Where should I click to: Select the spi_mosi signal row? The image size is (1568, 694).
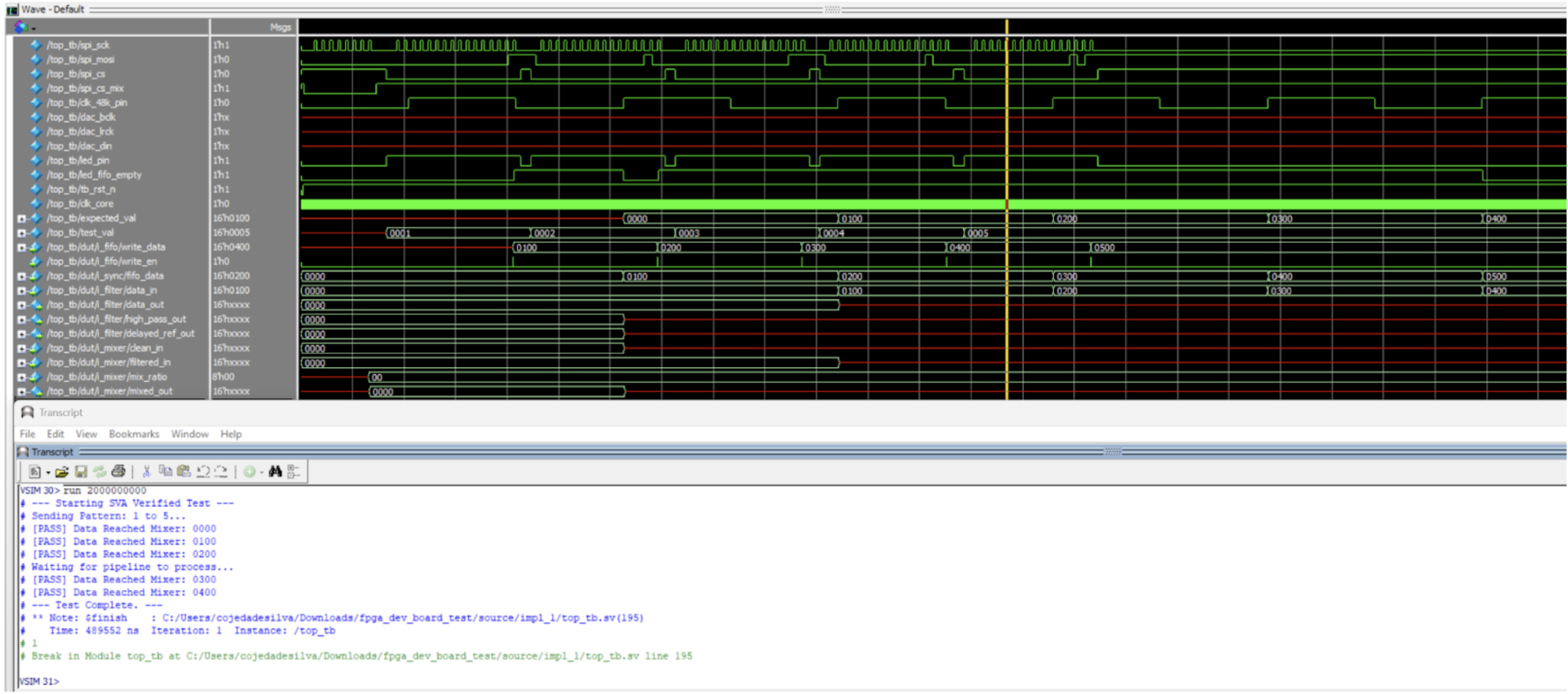pyautogui.click(x=80, y=60)
